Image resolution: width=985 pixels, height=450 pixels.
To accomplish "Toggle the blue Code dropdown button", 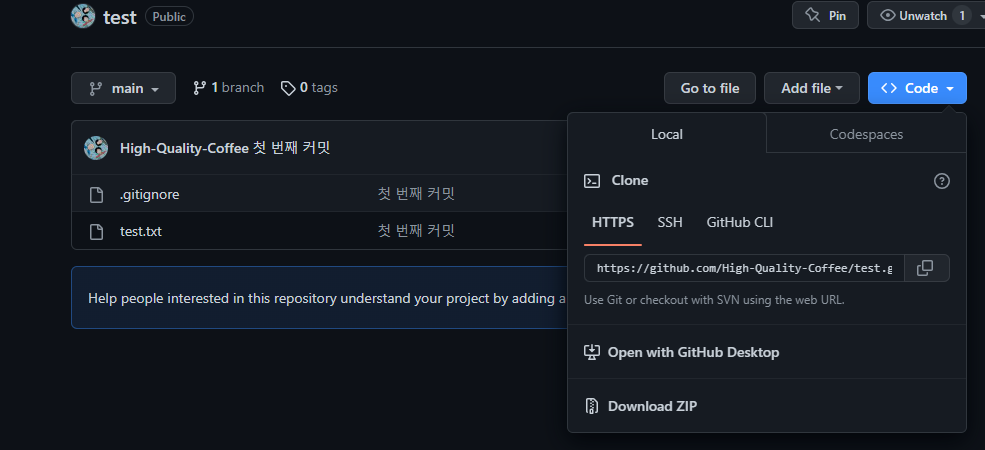I will pyautogui.click(x=917, y=88).
